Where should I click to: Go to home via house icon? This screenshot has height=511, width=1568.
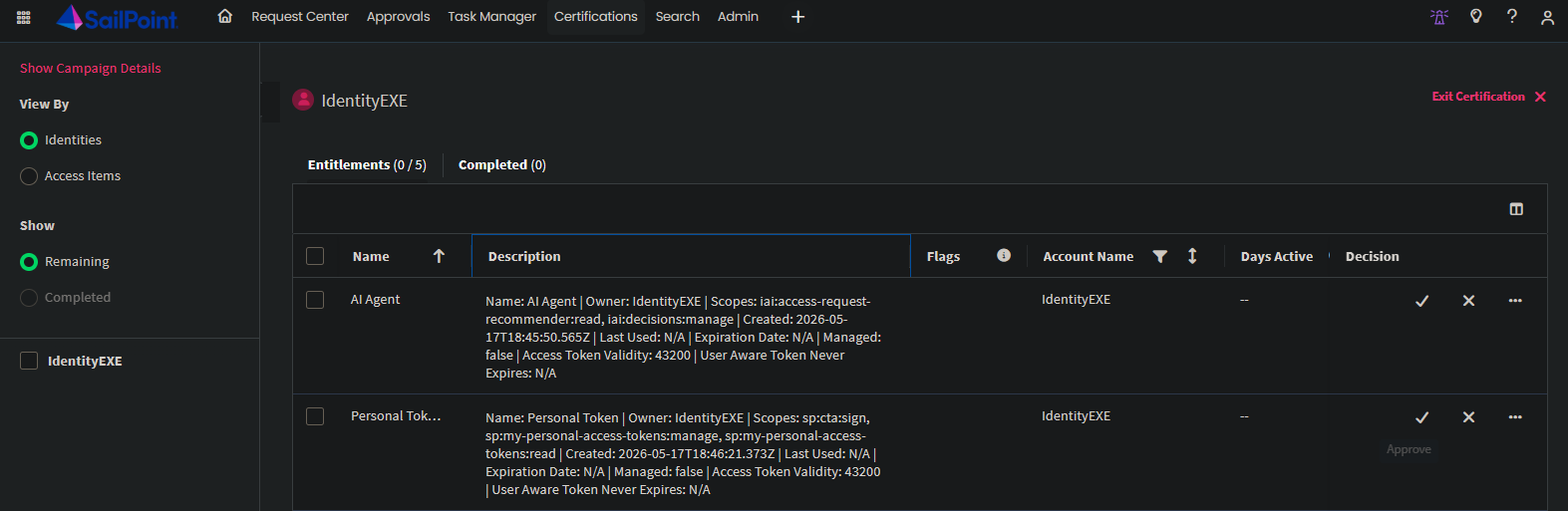pyautogui.click(x=225, y=16)
